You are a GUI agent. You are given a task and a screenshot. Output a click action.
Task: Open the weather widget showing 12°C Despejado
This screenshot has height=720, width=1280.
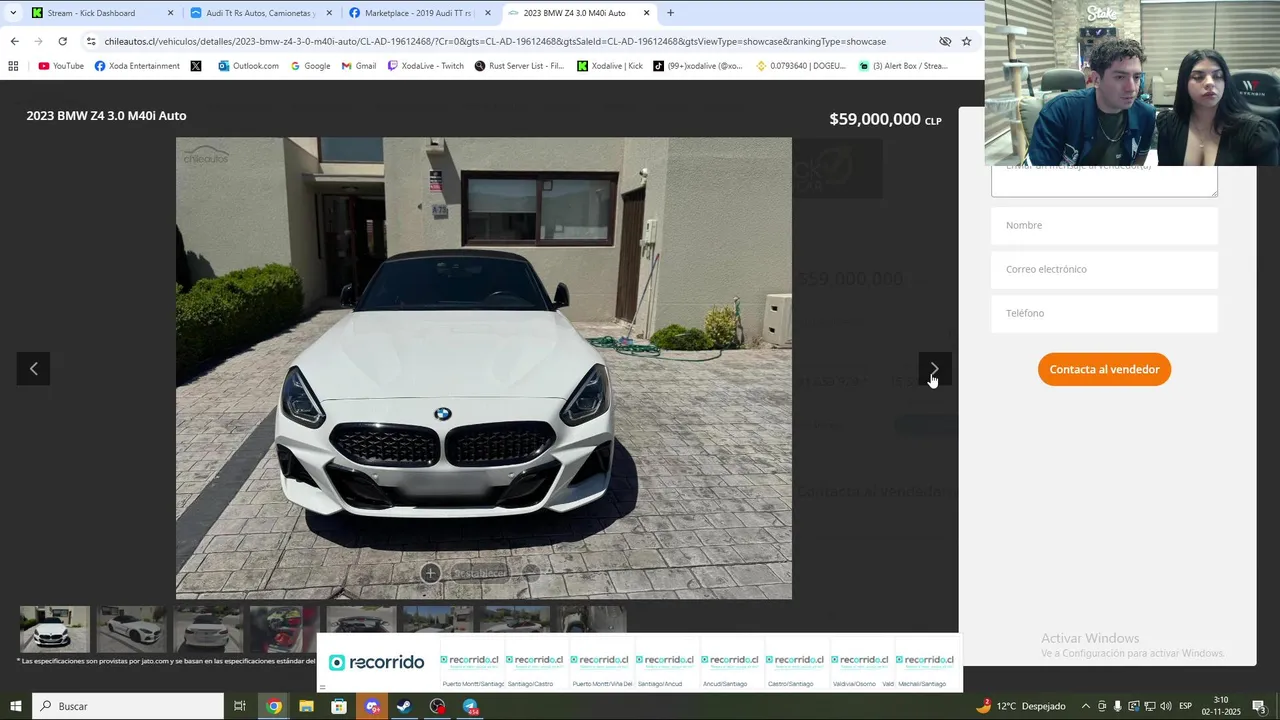(x=1021, y=706)
